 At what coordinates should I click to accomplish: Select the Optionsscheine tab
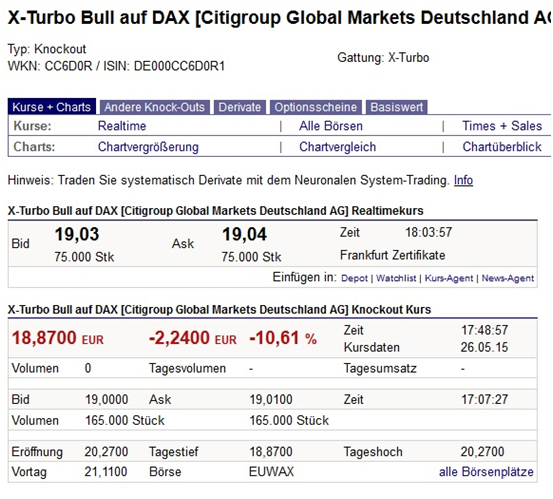(316, 107)
